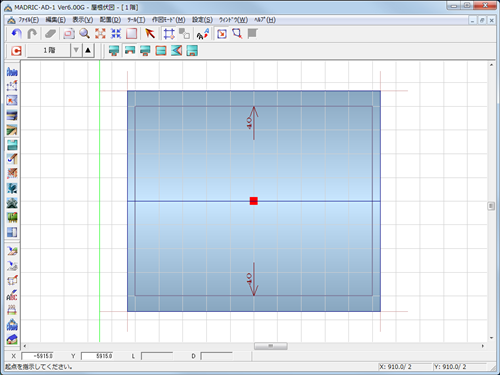Select the orange-framed roof type icon
This screenshot has width=500, height=375.
pyautogui.click(x=161, y=51)
